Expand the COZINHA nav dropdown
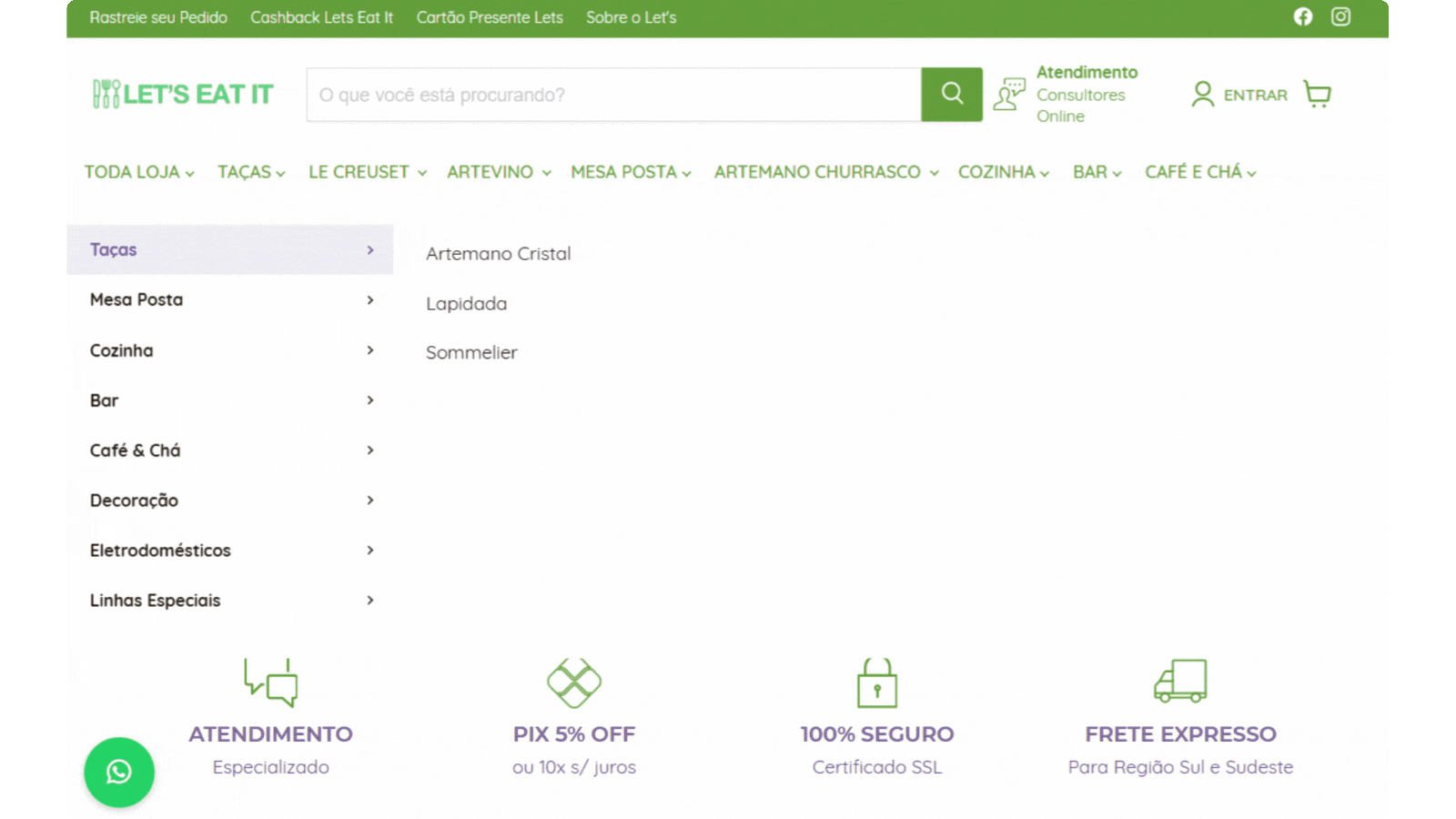 coord(1004,172)
